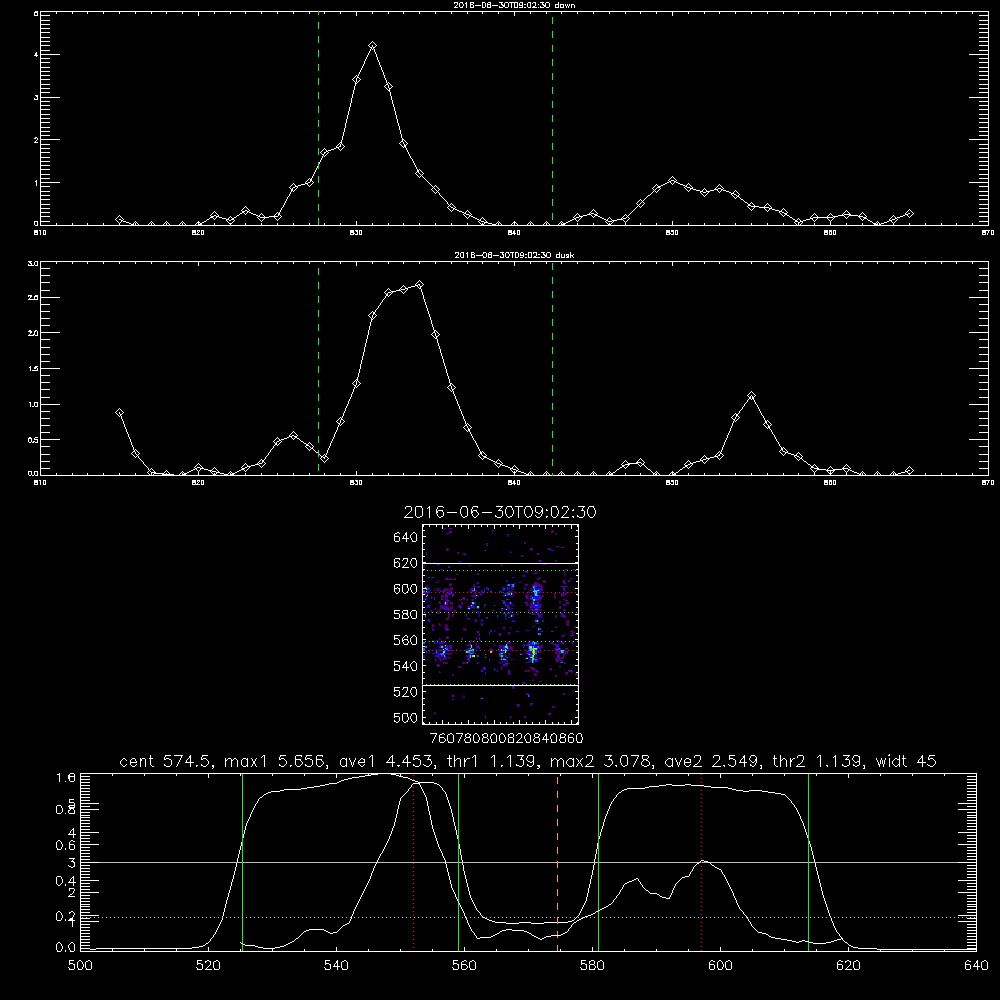Click the spectrogram's y-axis label '600'

coord(406,589)
